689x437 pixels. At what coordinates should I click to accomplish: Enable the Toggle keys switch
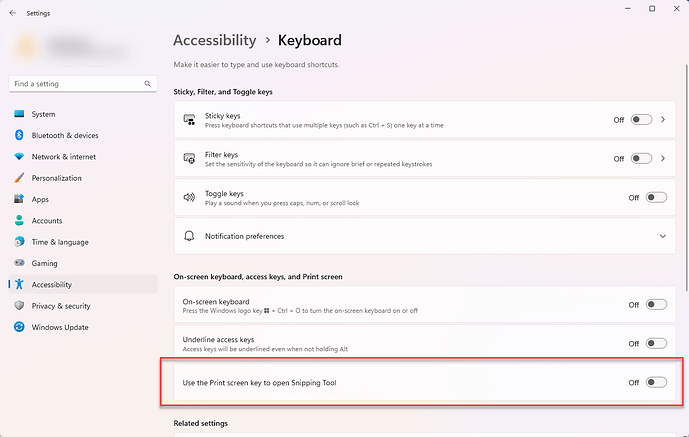click(655, 198)
